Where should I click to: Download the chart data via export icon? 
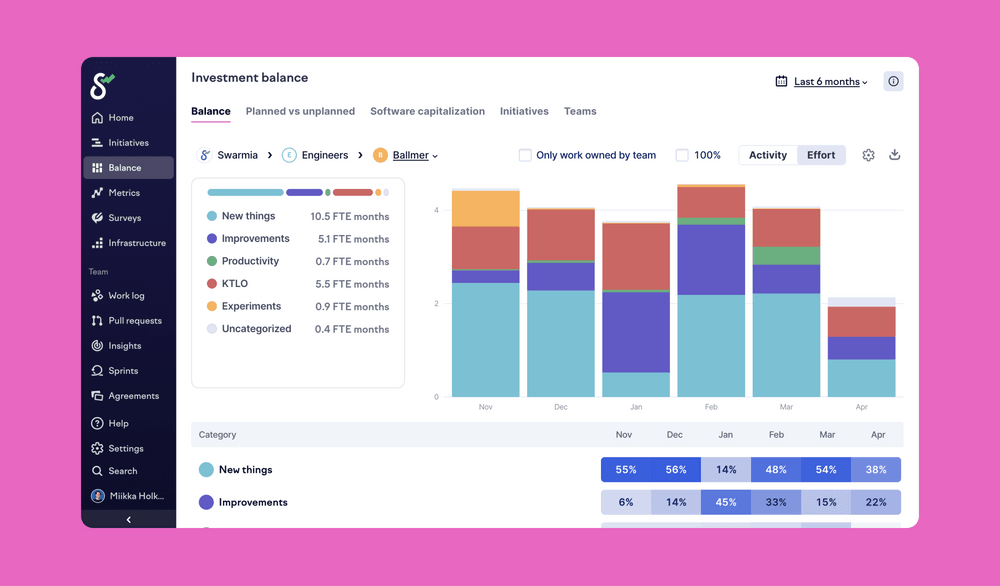coord(895,155)
